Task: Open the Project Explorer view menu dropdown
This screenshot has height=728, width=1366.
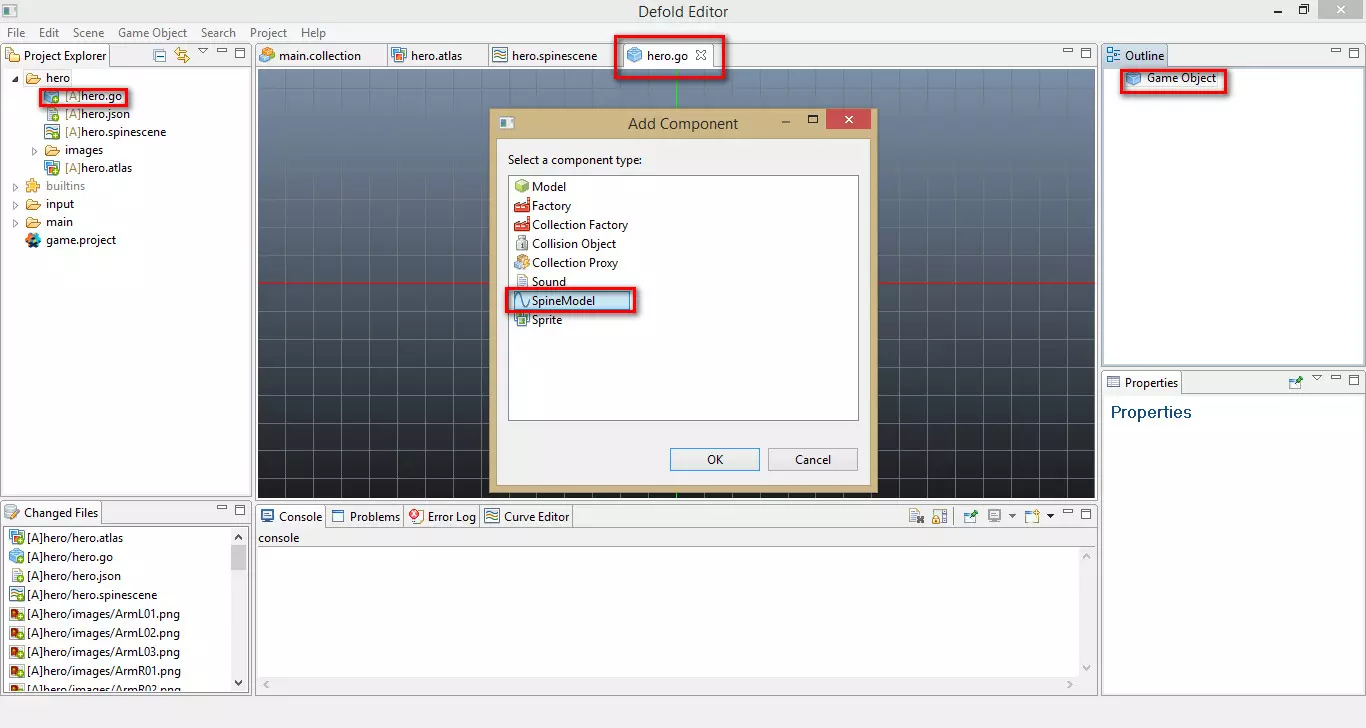Action: pyautogui.click(x=203, y=52)
